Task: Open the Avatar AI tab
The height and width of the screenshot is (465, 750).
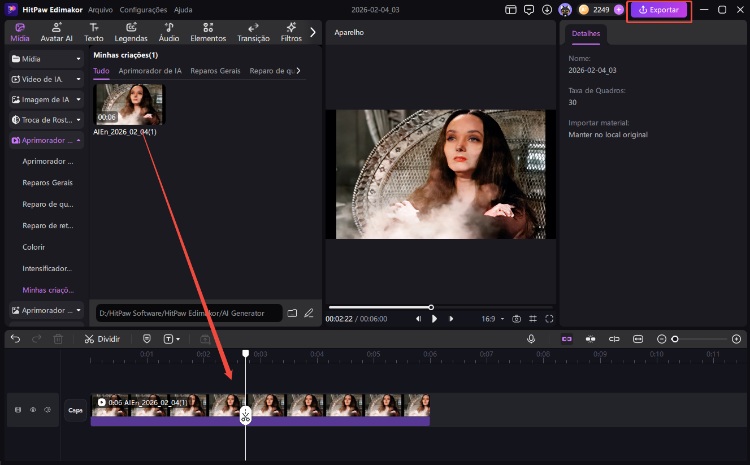Action: [56, 33]
